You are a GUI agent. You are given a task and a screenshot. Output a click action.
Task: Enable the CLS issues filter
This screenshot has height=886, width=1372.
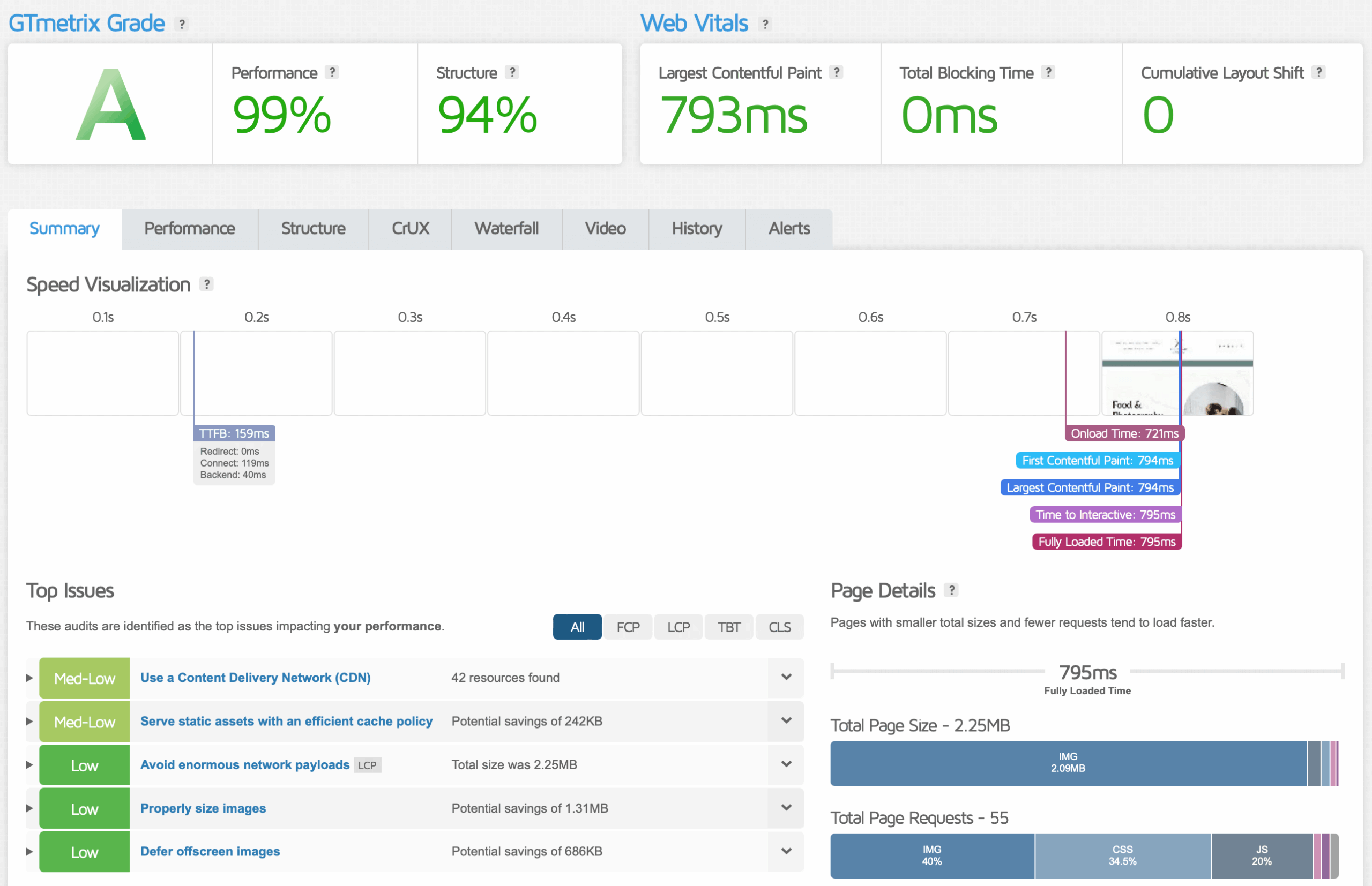[x=779, y=627]
